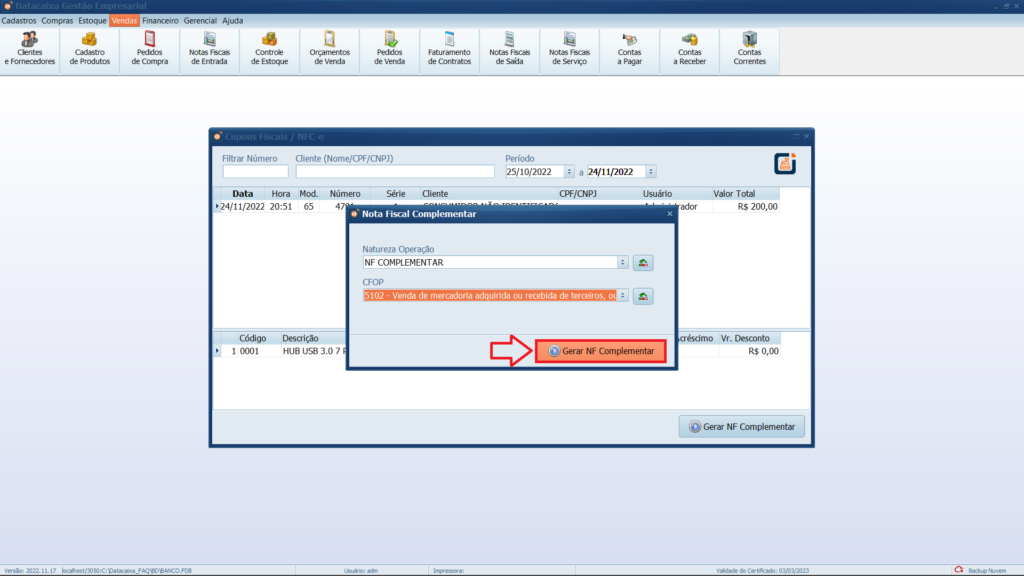
Task: Open the Estoque menu
Action: pos(92,20)
